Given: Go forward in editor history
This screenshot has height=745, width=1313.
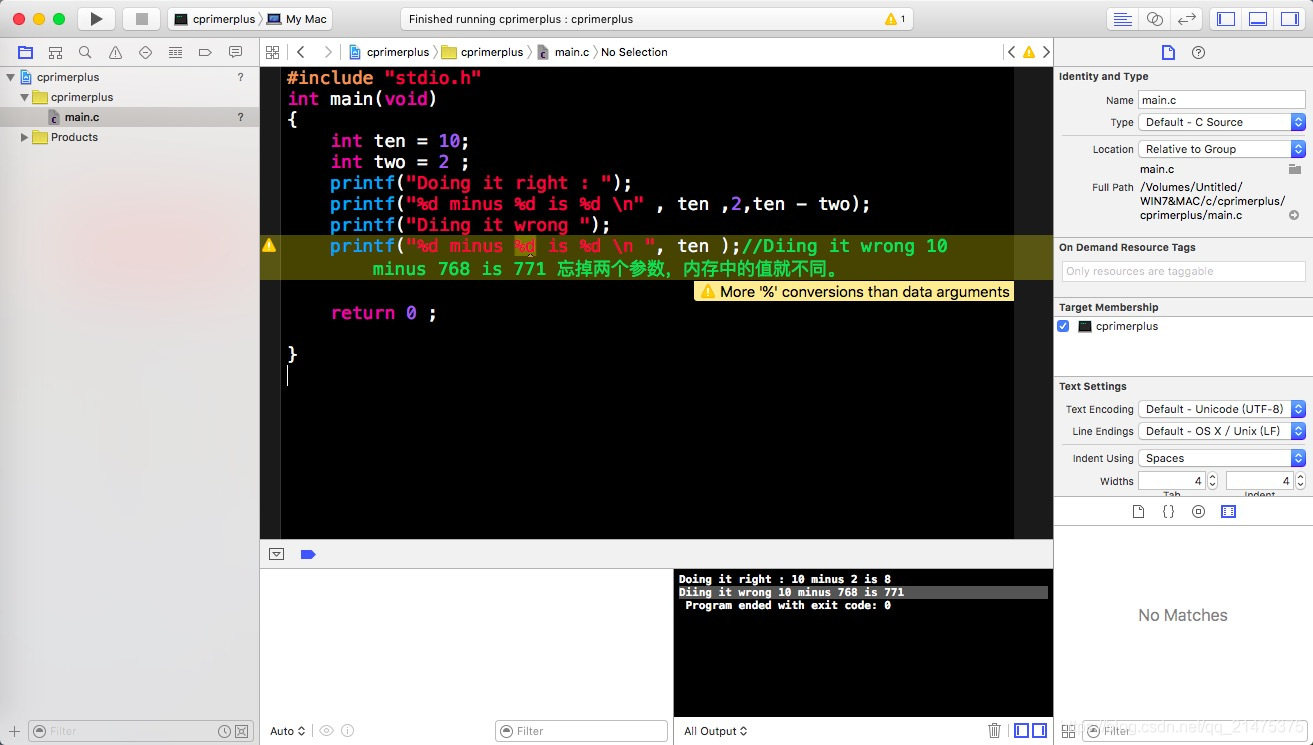Looking at the screenshot, I should point(327,52).
